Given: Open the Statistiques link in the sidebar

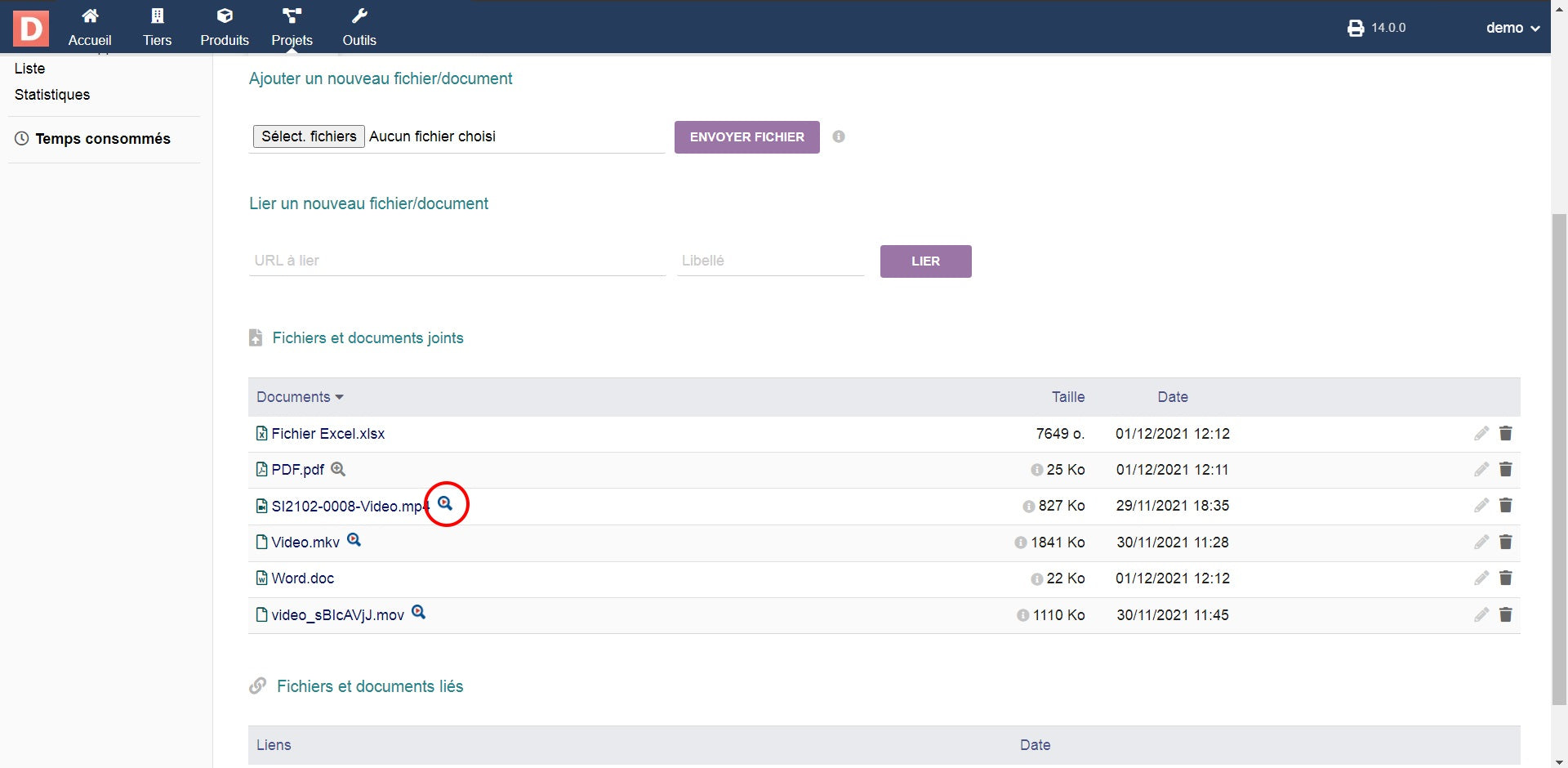Looking at the screenshot, I should 52,95.
